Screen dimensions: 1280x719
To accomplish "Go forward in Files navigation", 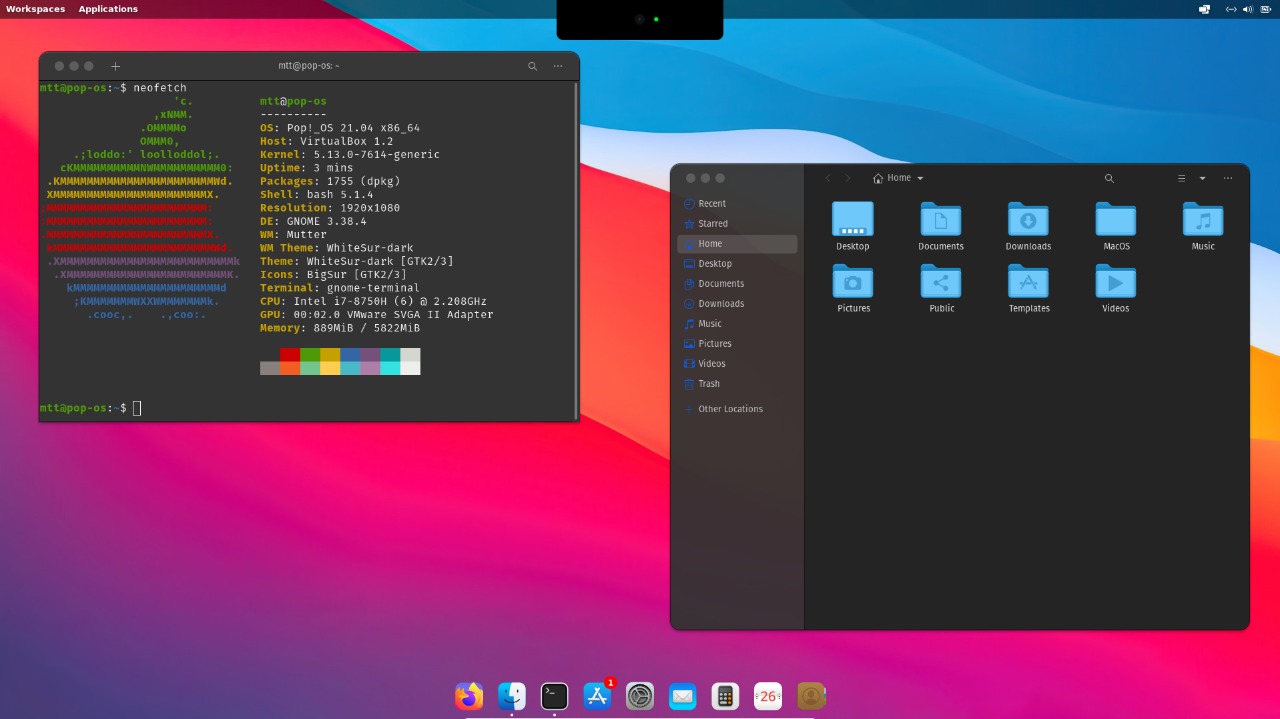I will click(848, 178).
